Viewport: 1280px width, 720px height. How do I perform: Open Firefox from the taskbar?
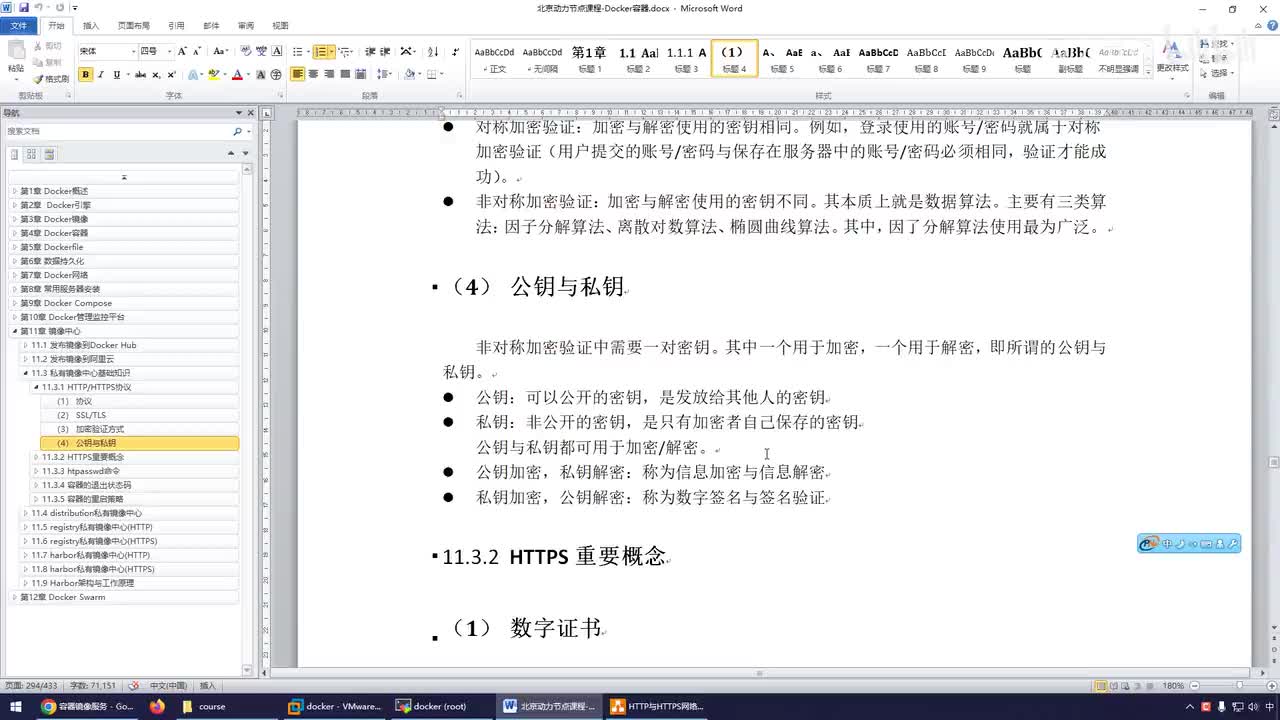[157, 706]
